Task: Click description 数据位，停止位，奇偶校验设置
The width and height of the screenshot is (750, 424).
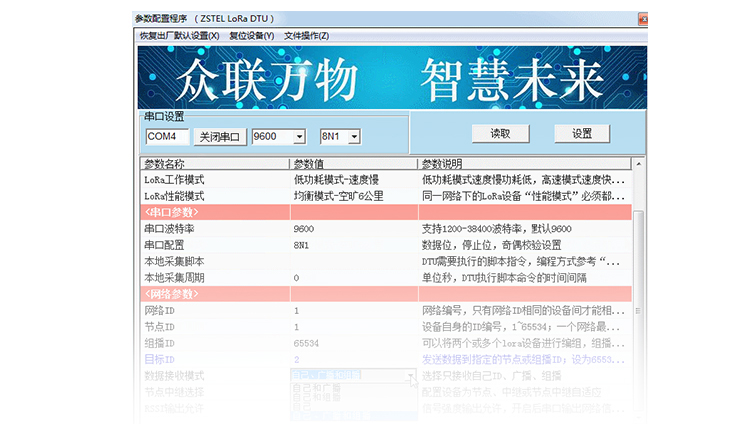Action: click(x=491, y=245)
